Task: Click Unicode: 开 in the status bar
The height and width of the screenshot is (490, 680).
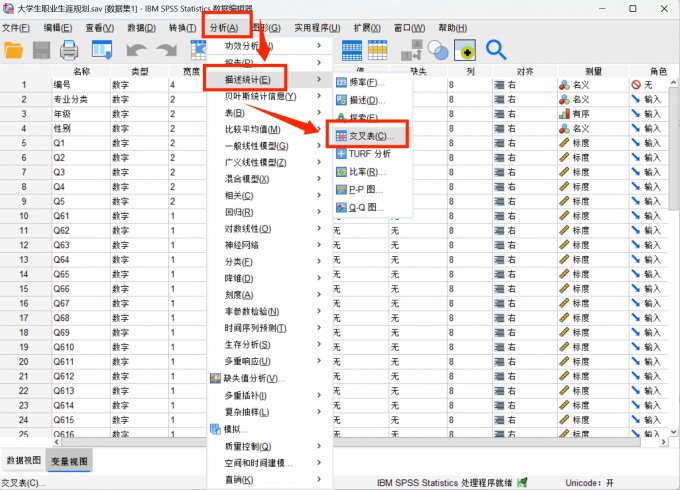Action: (589, 483)
